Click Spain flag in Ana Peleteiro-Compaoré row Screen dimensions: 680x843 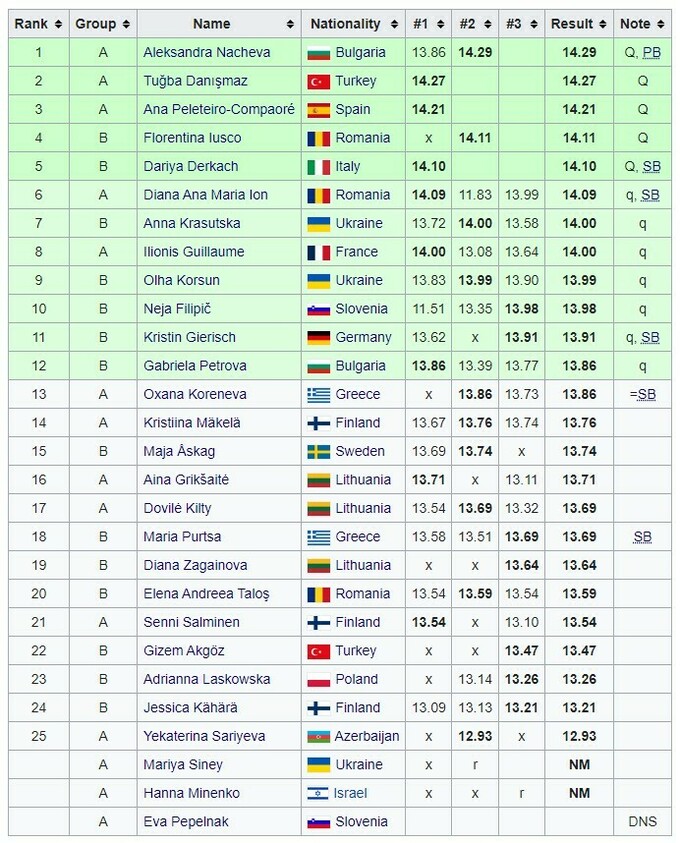pyautogui.click(x=318, y=109)
